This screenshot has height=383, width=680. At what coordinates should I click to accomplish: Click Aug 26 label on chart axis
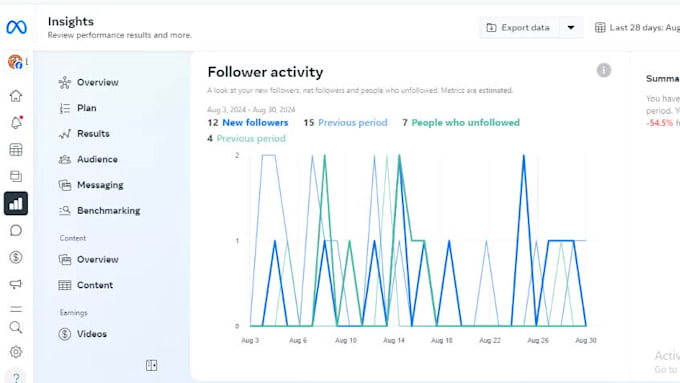point(538,340)
